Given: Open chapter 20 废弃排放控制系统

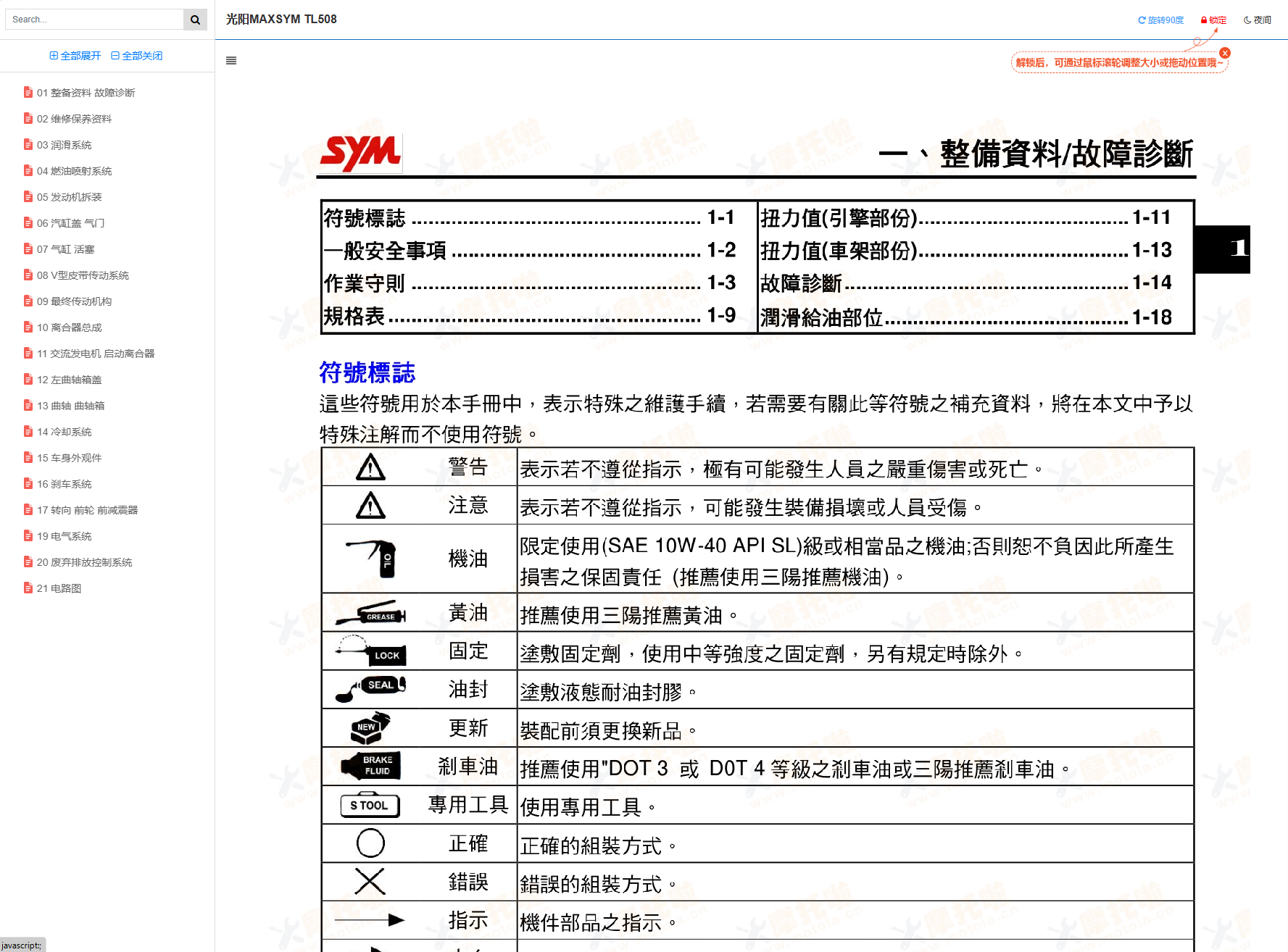Looking at the screenshot, I should click(85, 562).
